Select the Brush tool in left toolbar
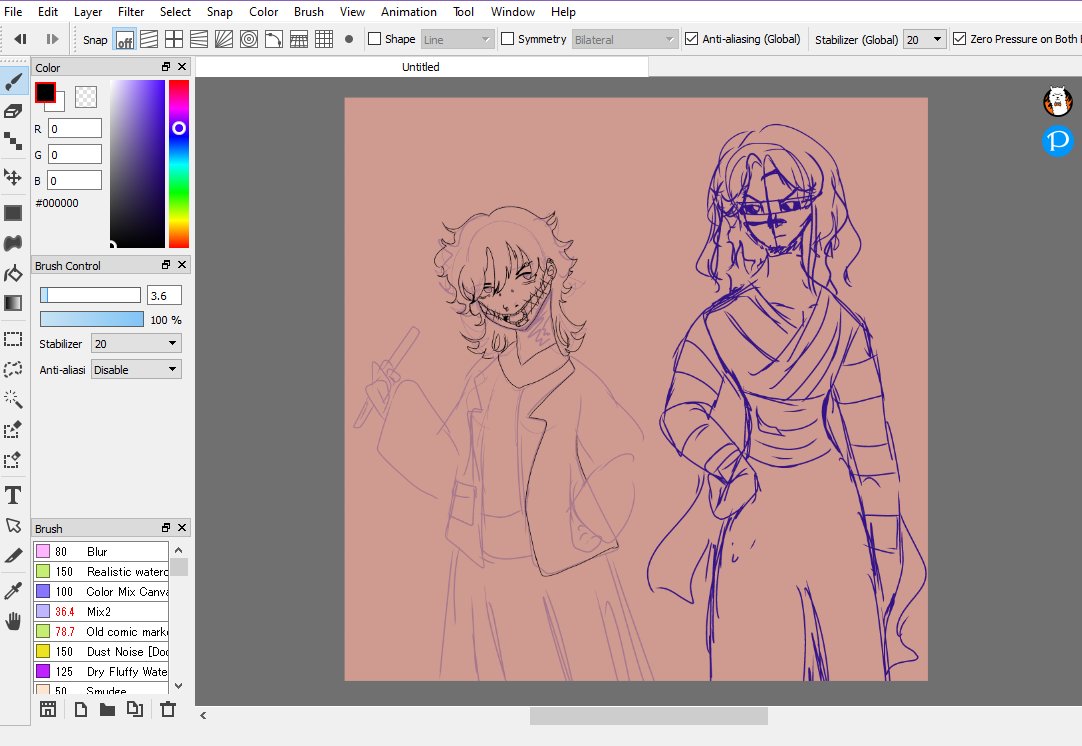Viewport: 1082px width, 746px height. (x=14, y=81)
